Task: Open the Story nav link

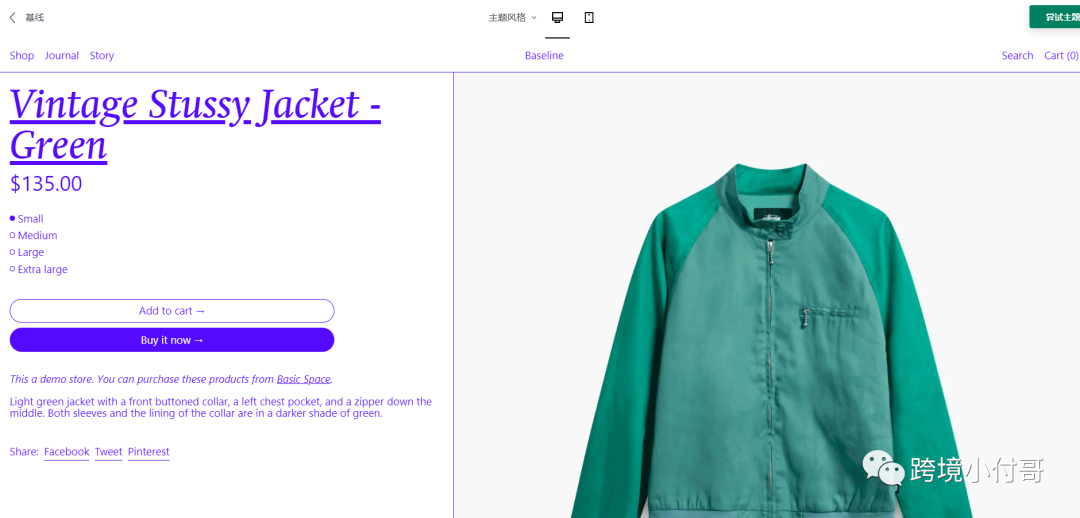Action: (x=102, y=56)
